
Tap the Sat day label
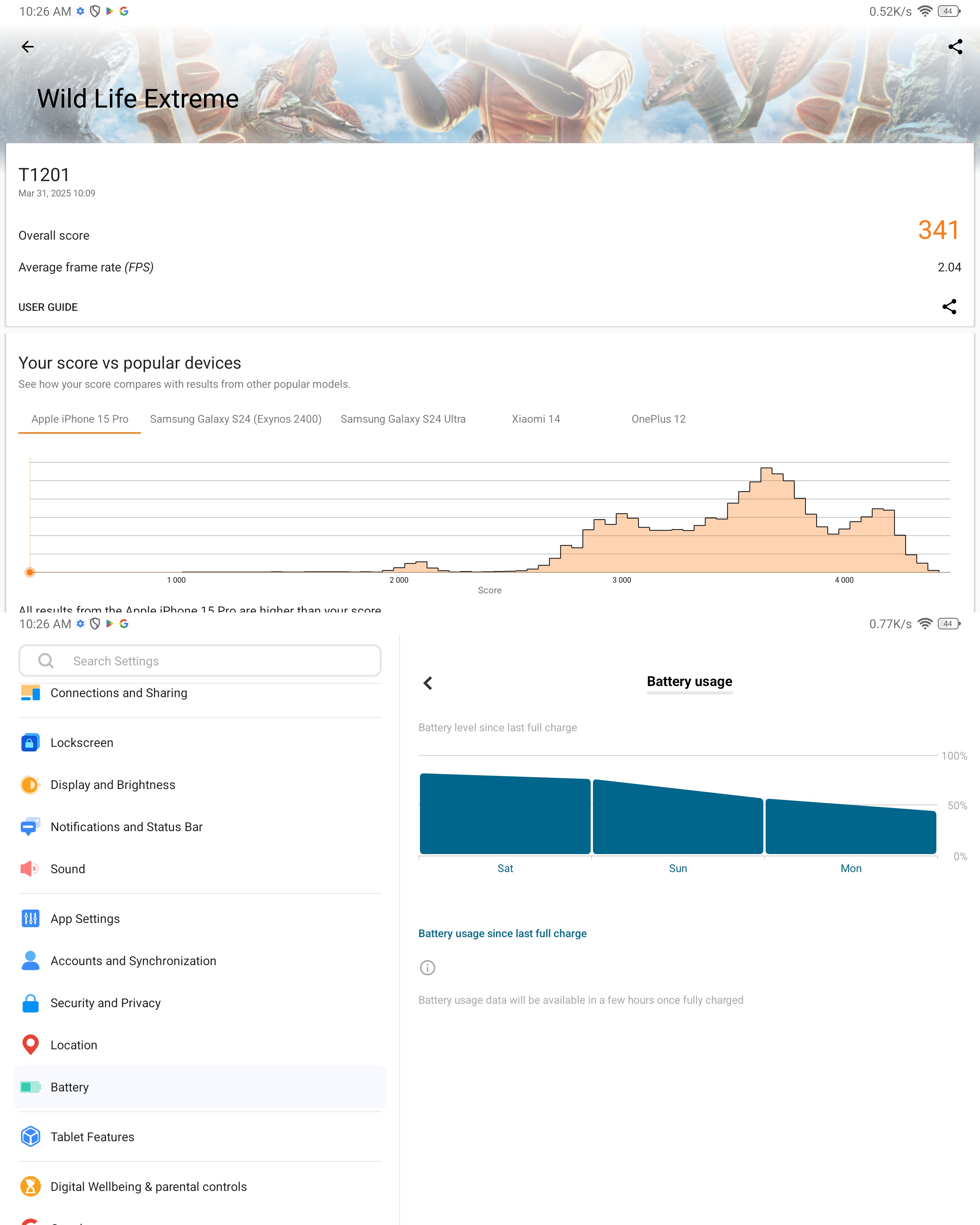505,868
